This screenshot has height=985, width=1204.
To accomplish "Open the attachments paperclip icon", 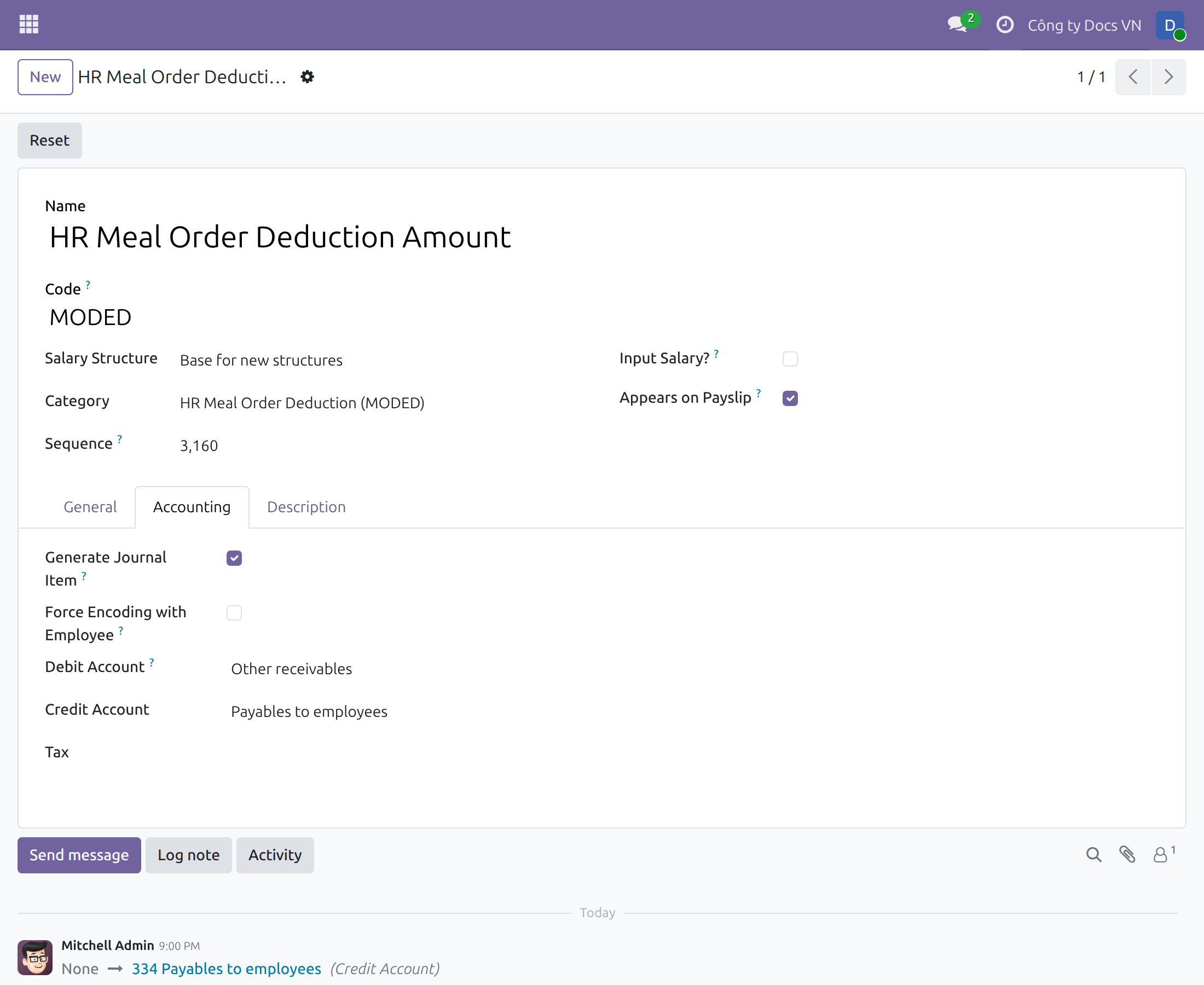I will pyautogui.click(x=1127, y=855).
